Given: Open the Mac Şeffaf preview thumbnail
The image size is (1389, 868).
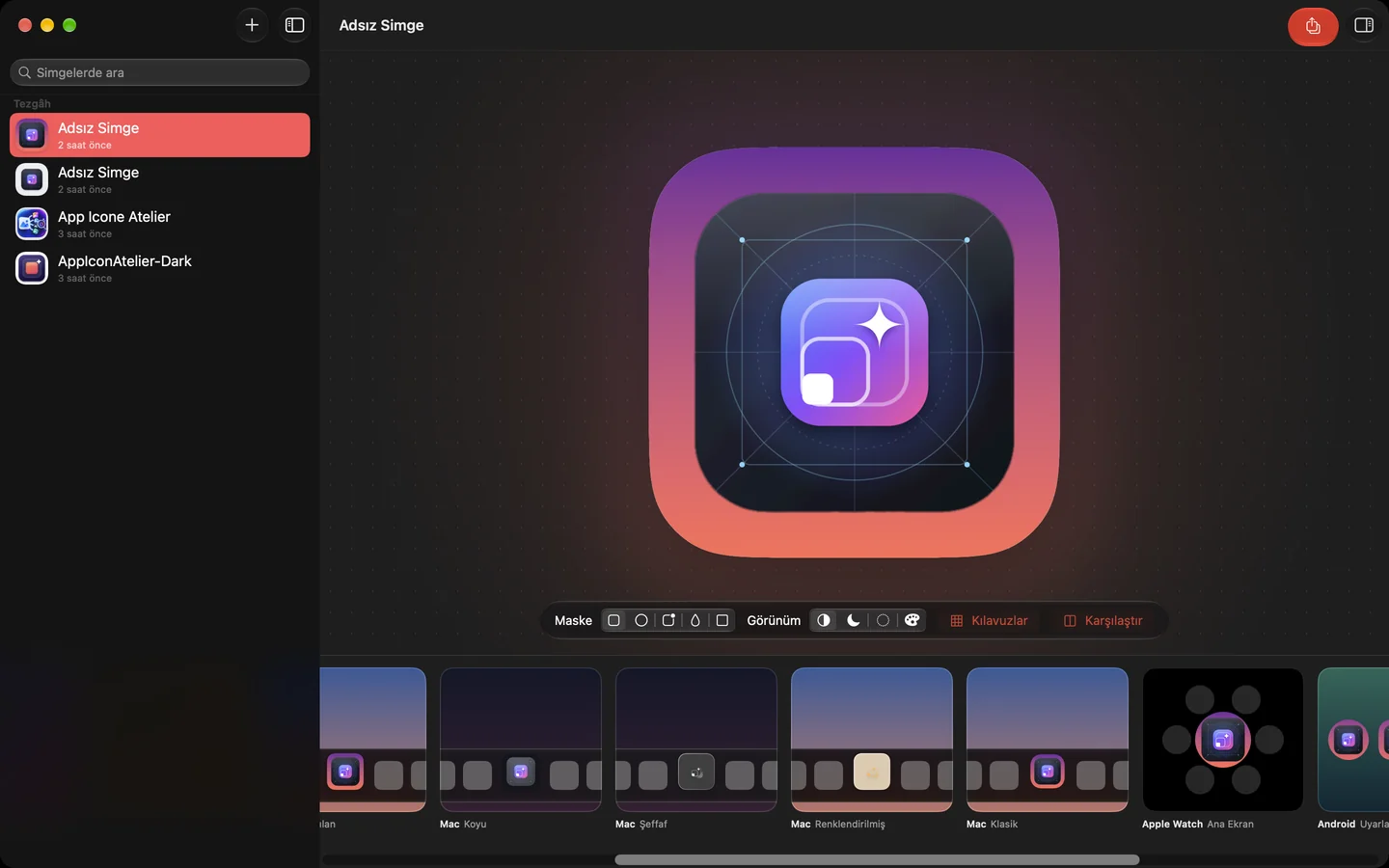Looking at the screenshot, I should point(696,740).
